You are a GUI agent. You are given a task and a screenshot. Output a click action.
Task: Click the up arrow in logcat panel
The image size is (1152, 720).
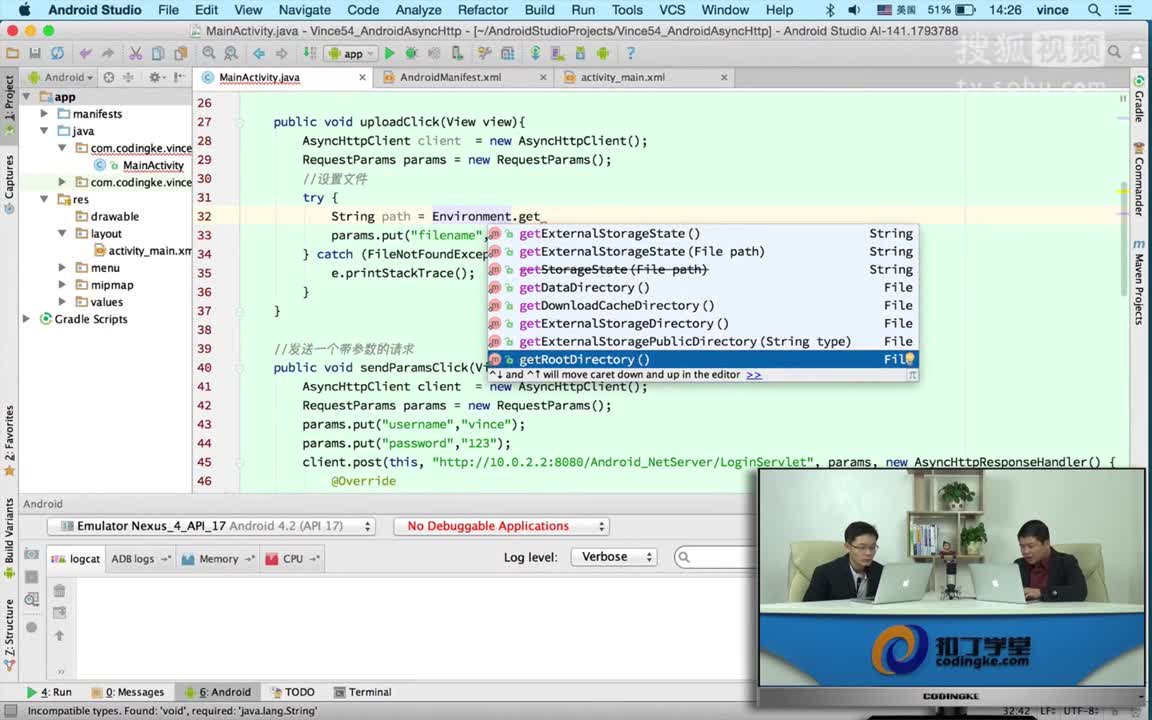coord(59,635)
